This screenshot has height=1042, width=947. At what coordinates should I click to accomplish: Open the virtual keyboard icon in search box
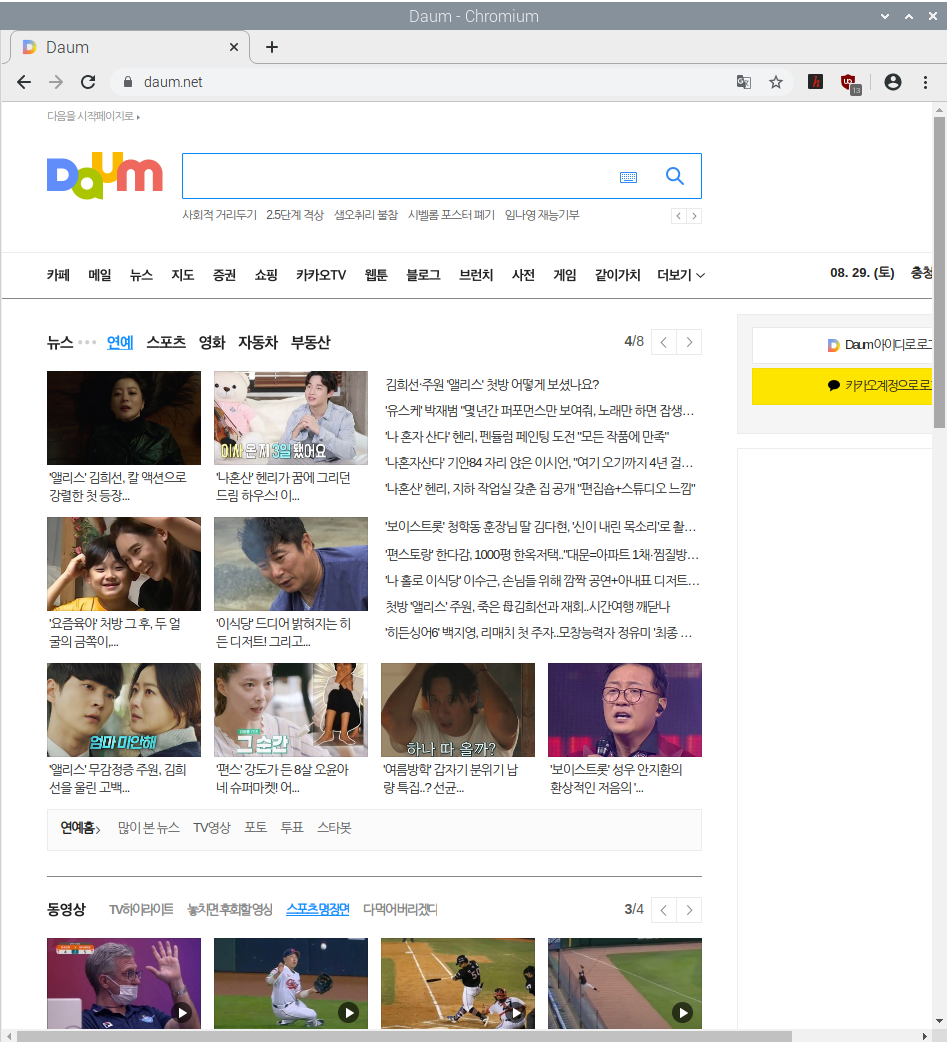(628, 177)
